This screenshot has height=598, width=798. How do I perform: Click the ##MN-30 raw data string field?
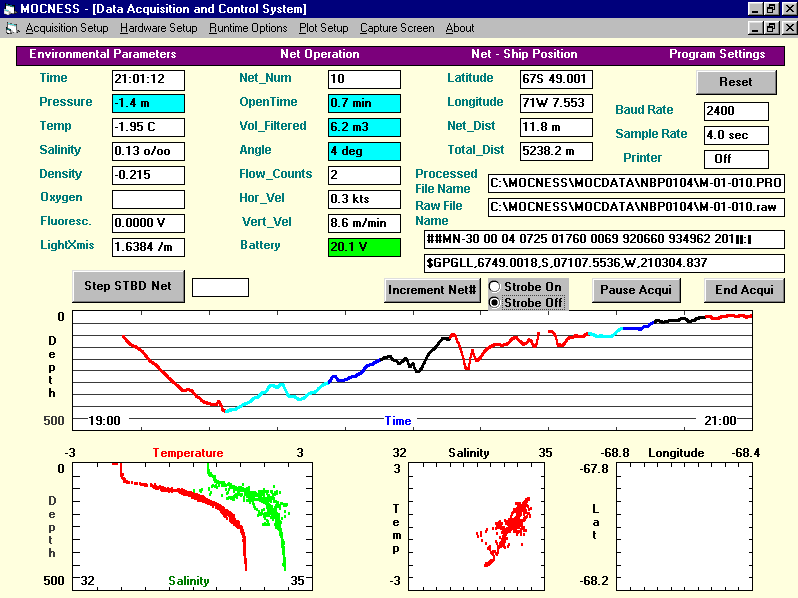click(604, 239)
